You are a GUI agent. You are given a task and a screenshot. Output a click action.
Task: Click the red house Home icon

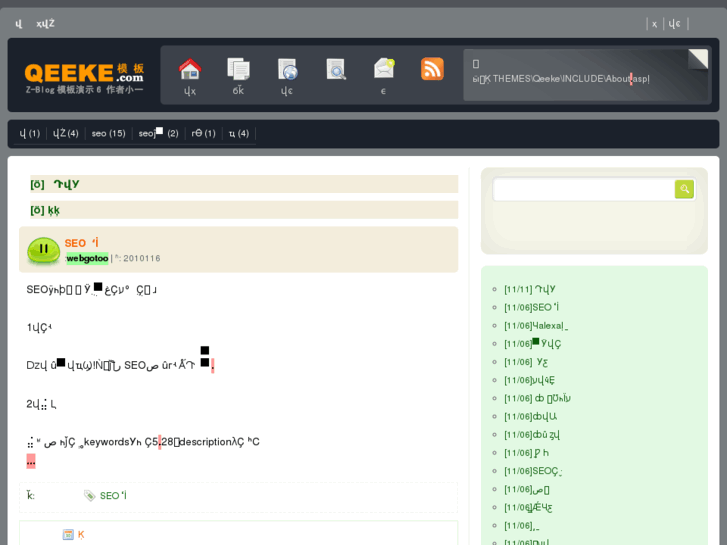(x=189, y=69)
